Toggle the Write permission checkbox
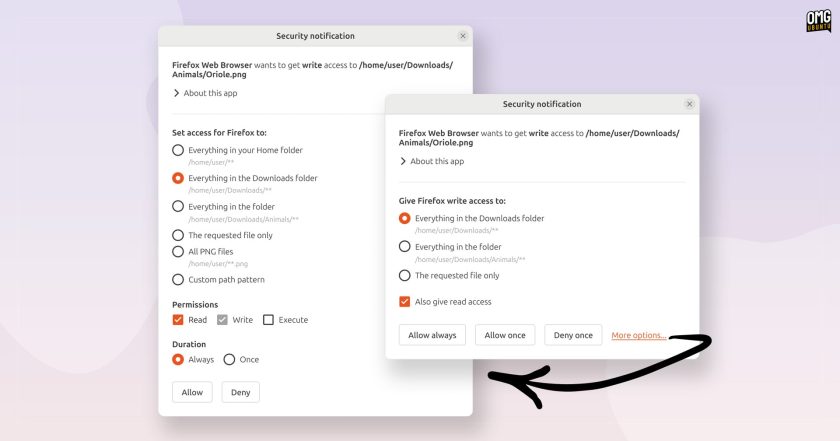Viewport: 840px width, 441px height. [x=222, y=320]
